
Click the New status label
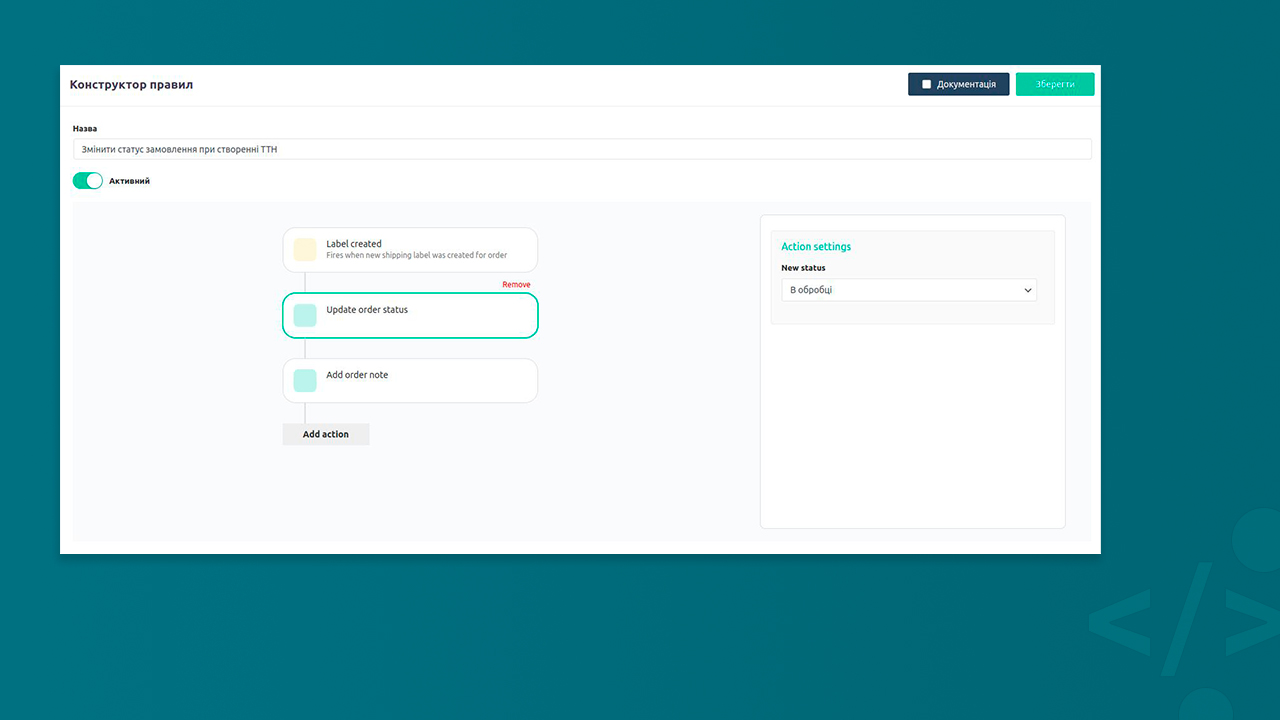[x=803, y=268]
